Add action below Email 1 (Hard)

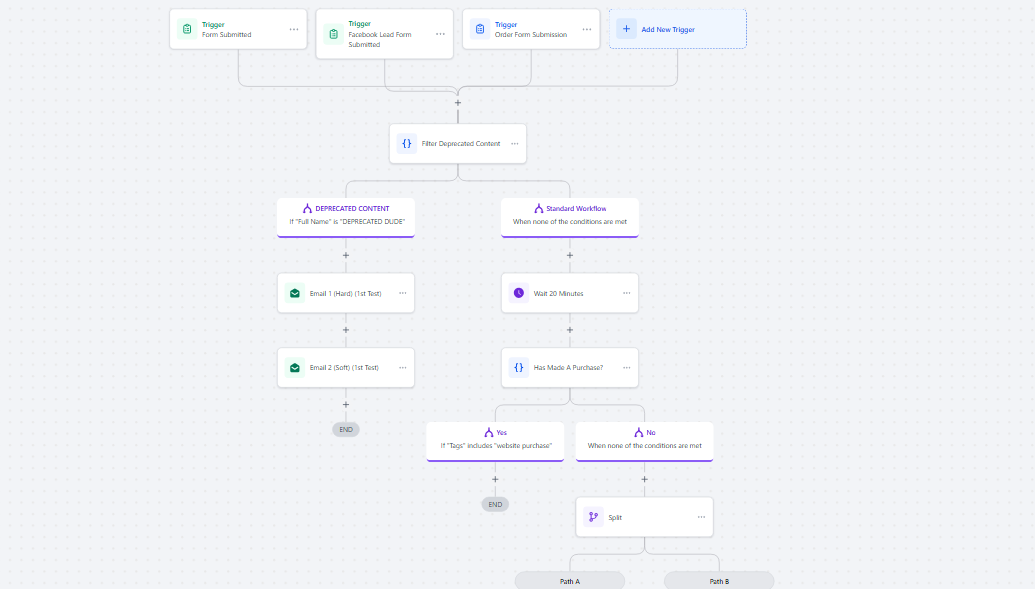point(346,330)
